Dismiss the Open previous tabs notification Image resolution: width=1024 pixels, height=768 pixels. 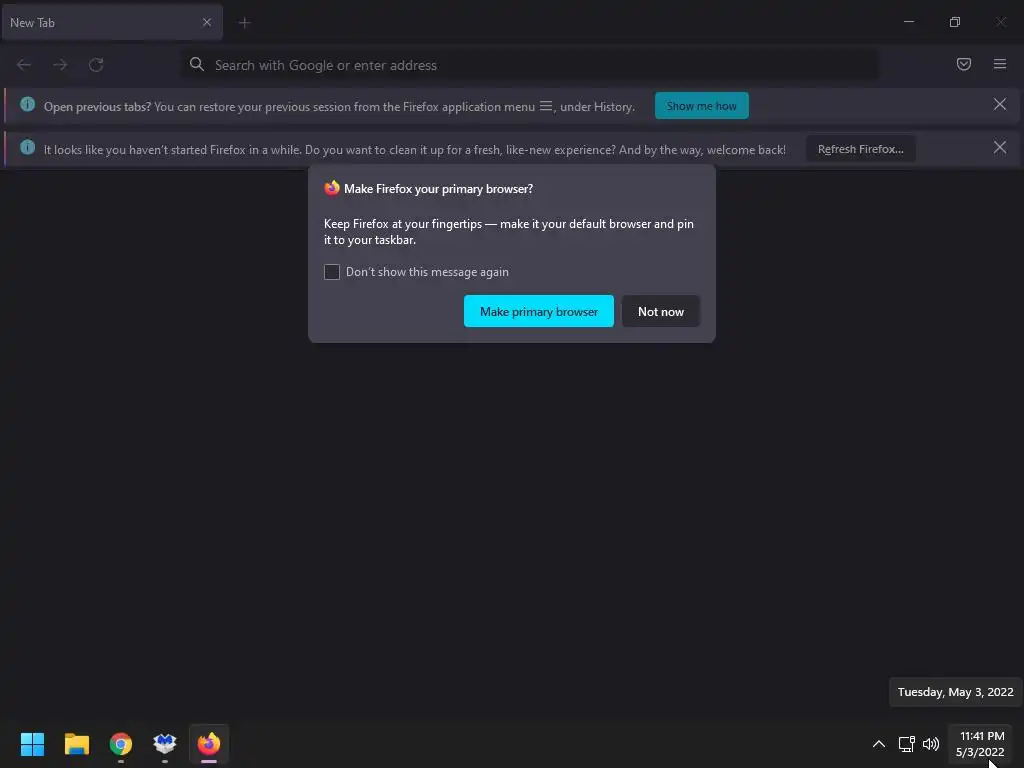coord(999,104)
